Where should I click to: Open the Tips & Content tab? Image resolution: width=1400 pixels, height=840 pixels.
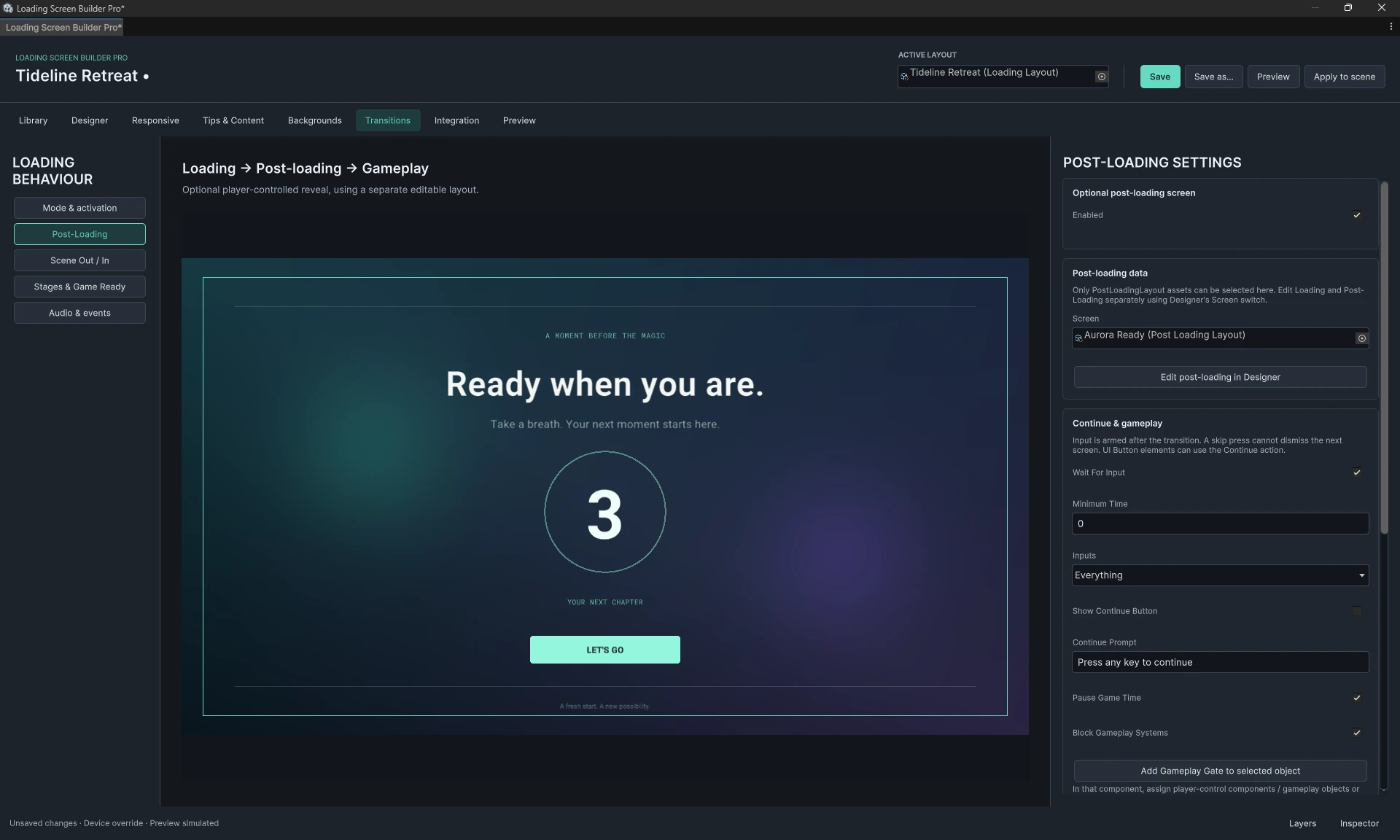coord(233,120)
